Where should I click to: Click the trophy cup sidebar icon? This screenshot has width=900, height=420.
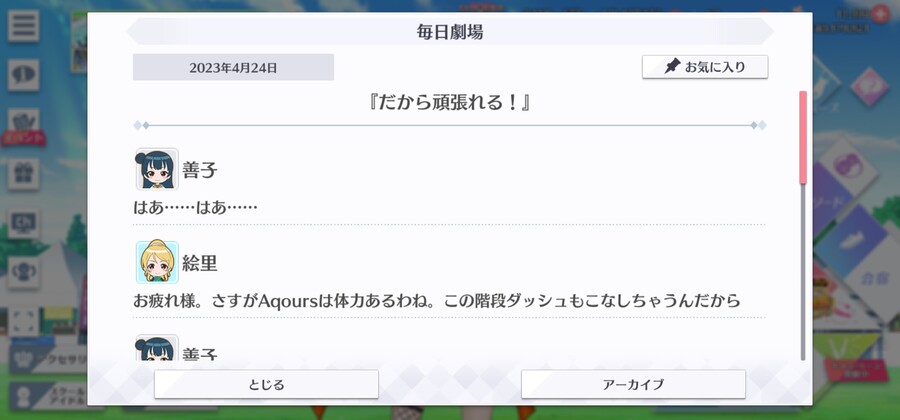pos(24,273)
